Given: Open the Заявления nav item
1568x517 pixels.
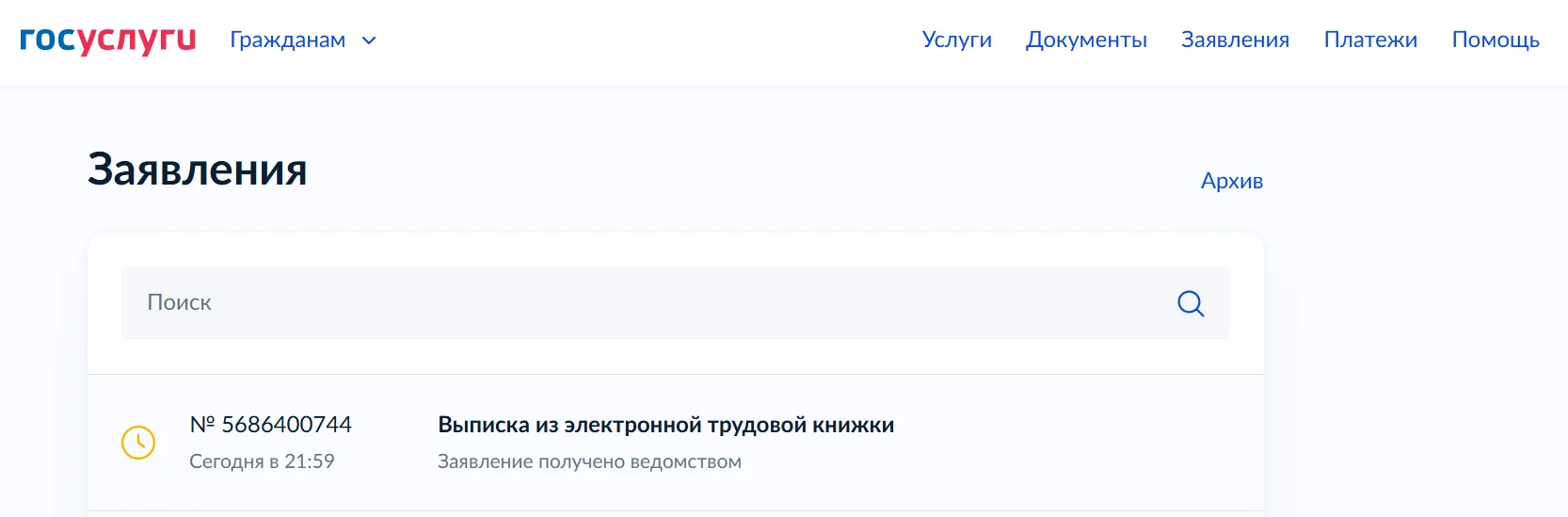Looking at the screenshot, I should (x=1235, y=40).
